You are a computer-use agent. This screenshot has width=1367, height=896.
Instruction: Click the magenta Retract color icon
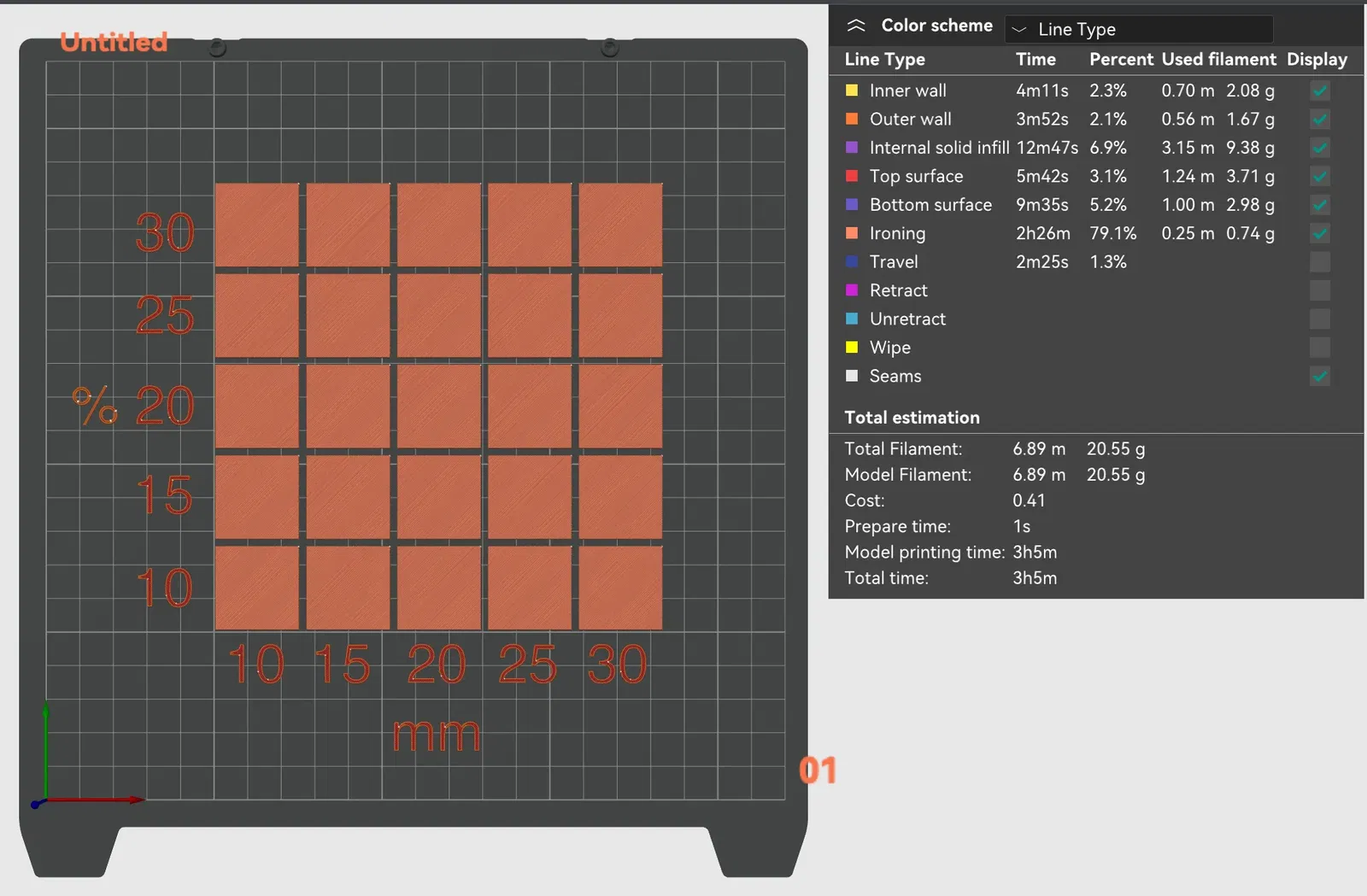pyautogui.click(x=852, y=290)
